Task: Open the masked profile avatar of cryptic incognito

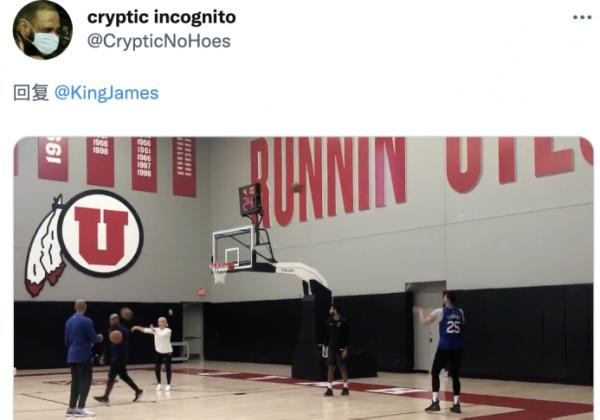Action: click(x=42, y=29)
